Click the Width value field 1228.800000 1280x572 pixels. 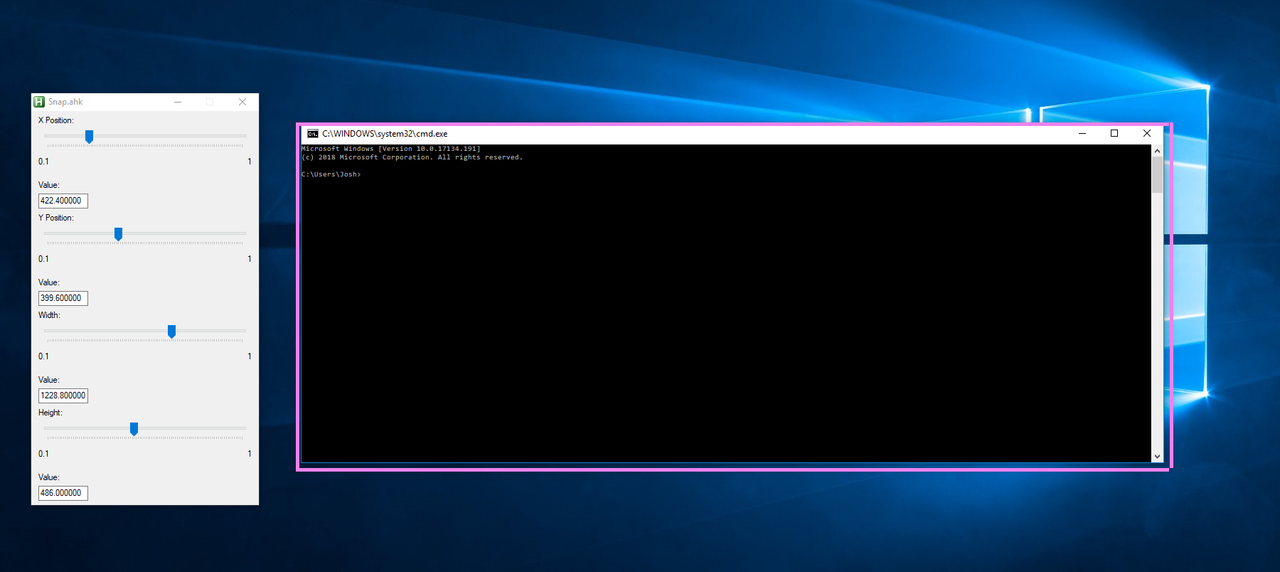[x=63, y=396]
